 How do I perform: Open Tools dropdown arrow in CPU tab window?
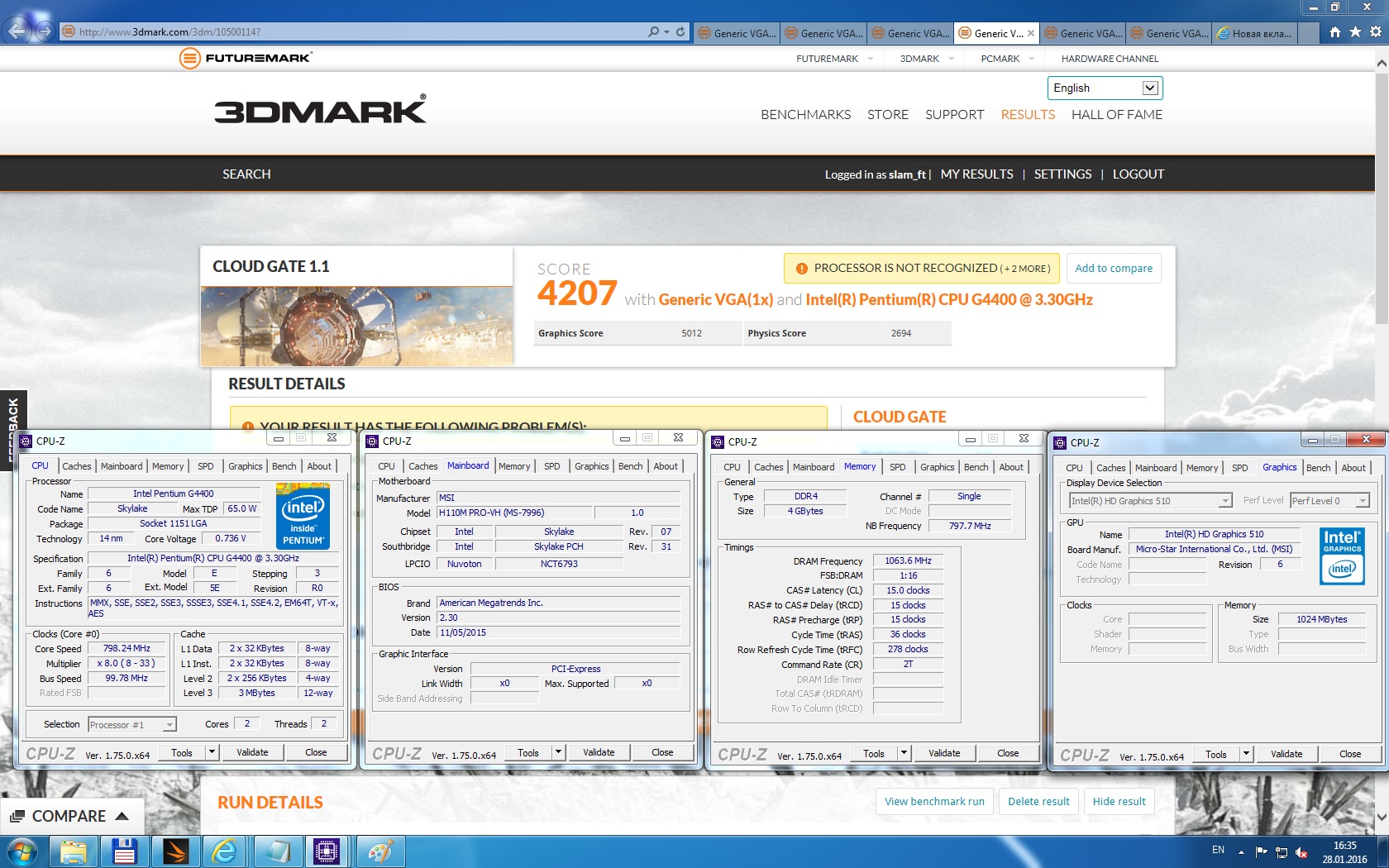pos(212,752)
